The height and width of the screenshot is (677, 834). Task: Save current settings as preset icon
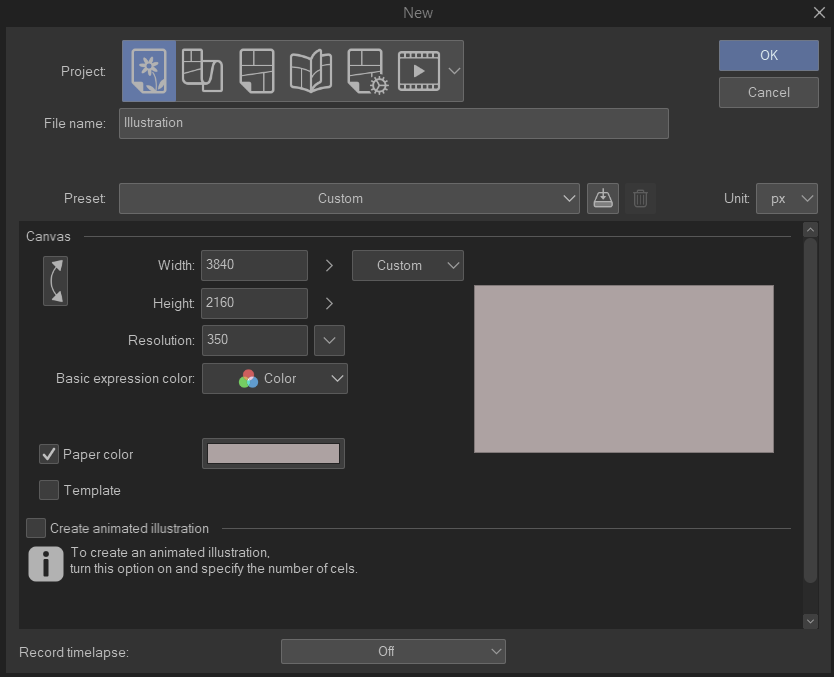click(x=603, y=198)
